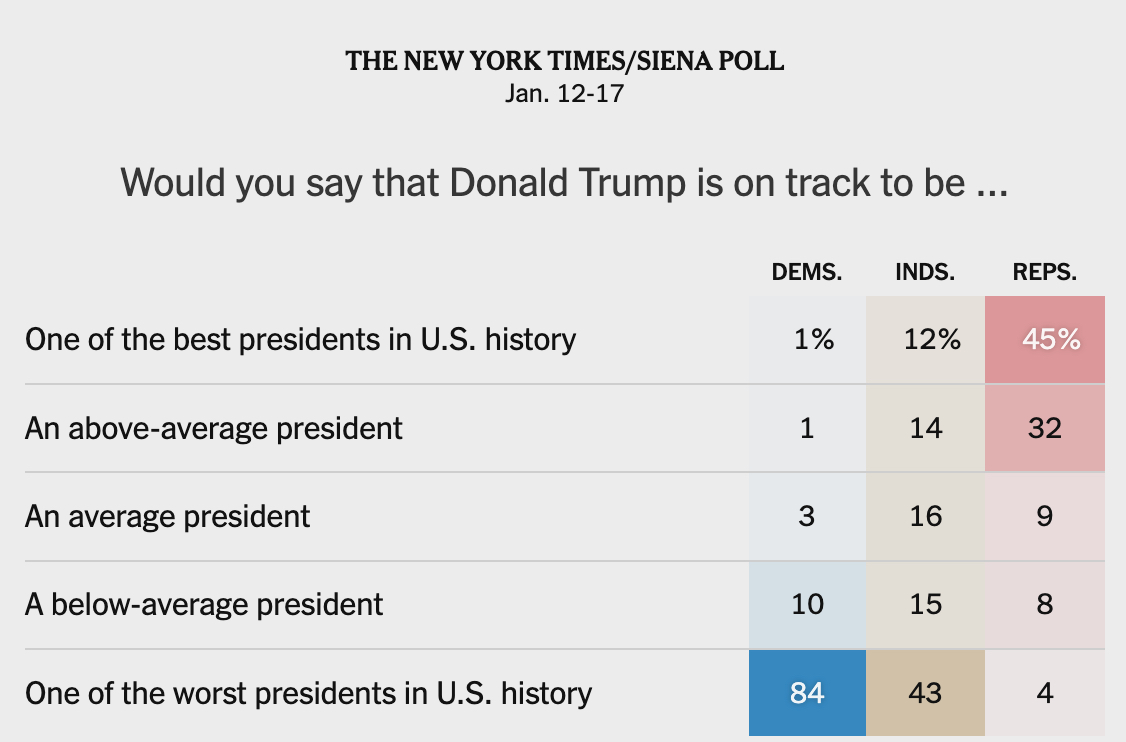Screen dimensions: 1126x742
Task: Click the red 45% Republicans cell
Action: pos(1045,340)
